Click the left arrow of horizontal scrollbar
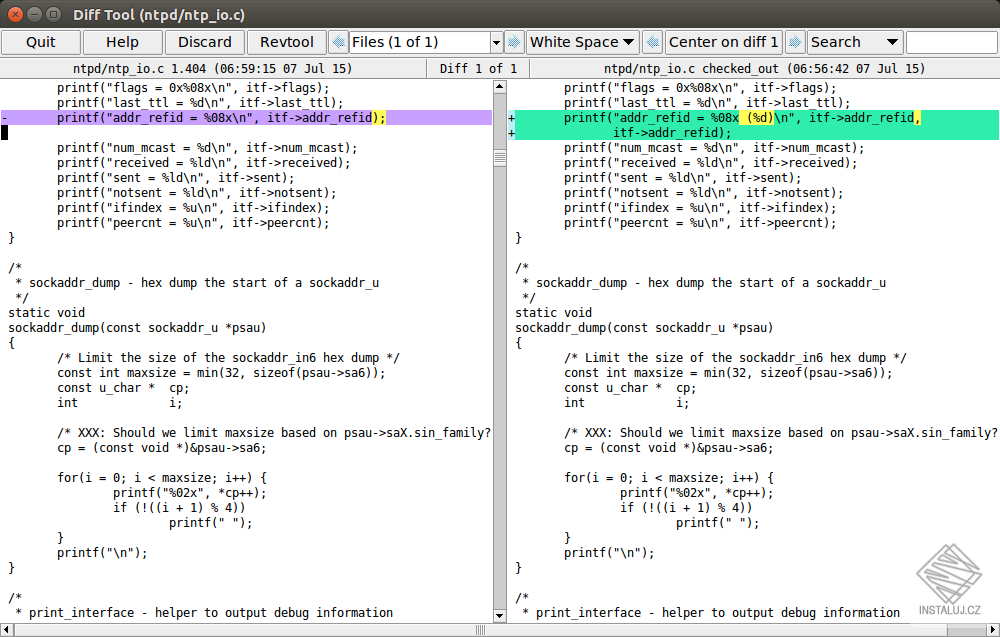Viewport: 1000px width, 637px height. [6, 631]
